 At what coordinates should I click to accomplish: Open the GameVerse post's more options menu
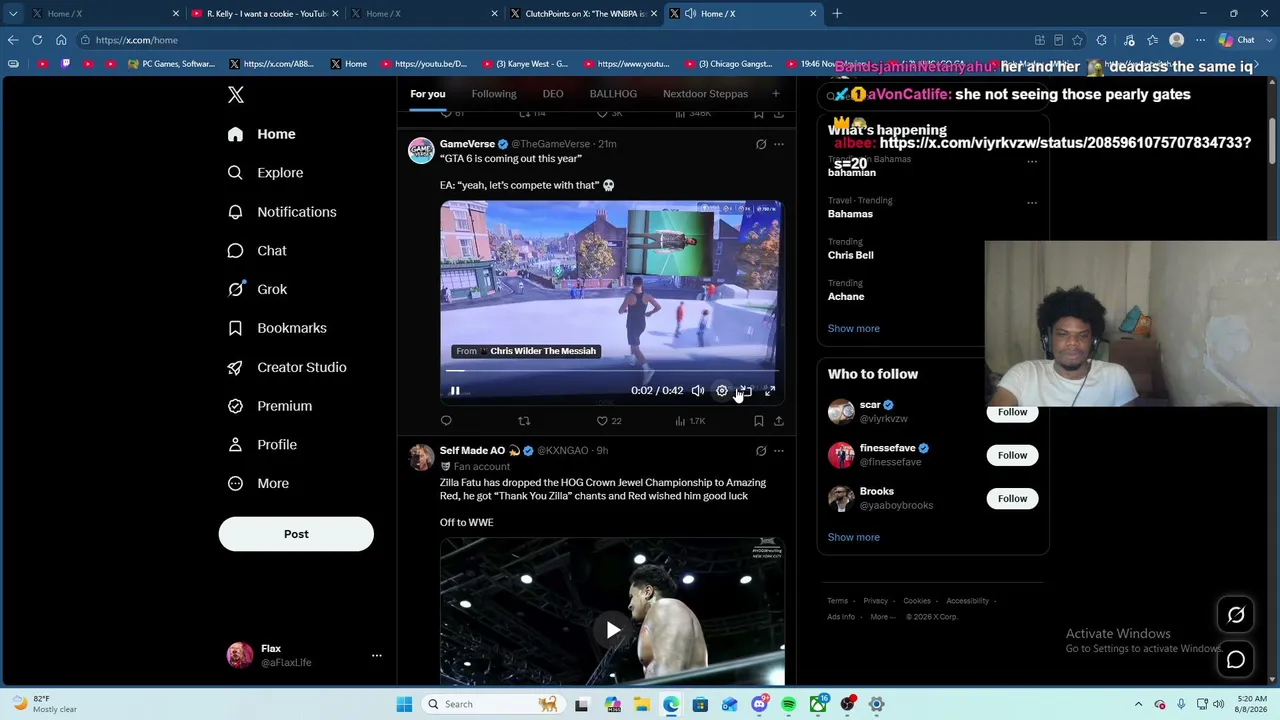point(779,144)
